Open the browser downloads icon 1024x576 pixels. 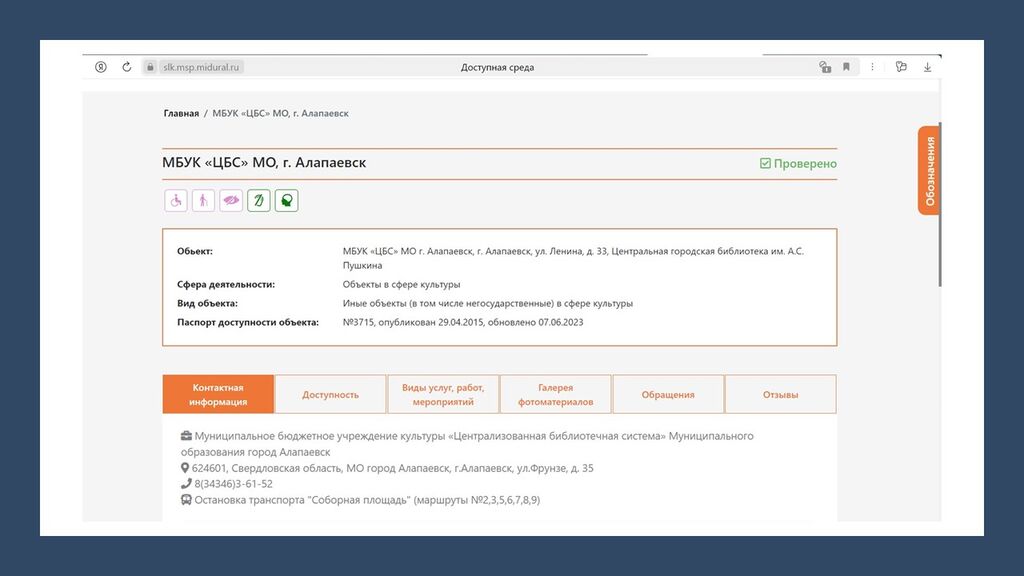point(927,67)
